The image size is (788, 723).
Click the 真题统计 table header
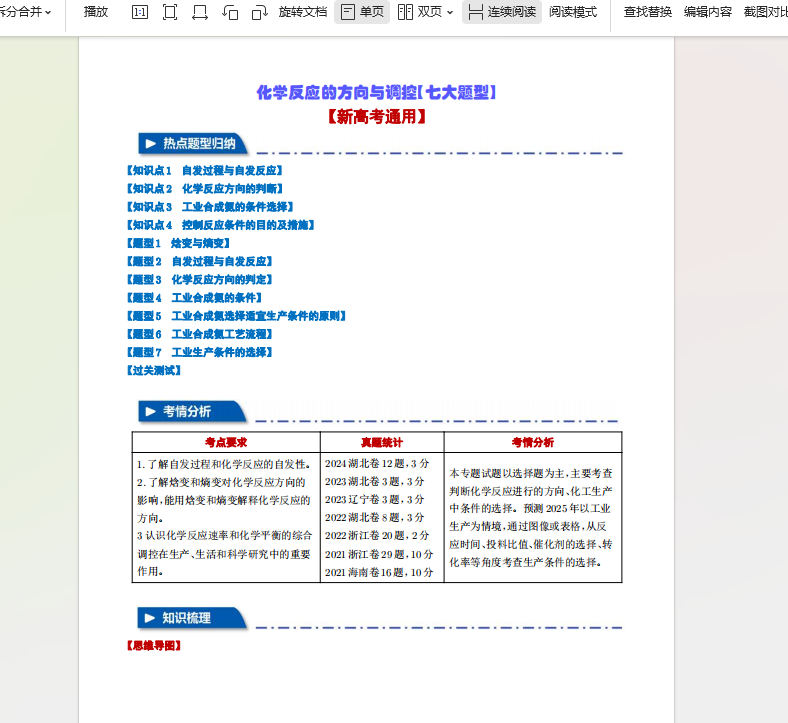(382, 442)
